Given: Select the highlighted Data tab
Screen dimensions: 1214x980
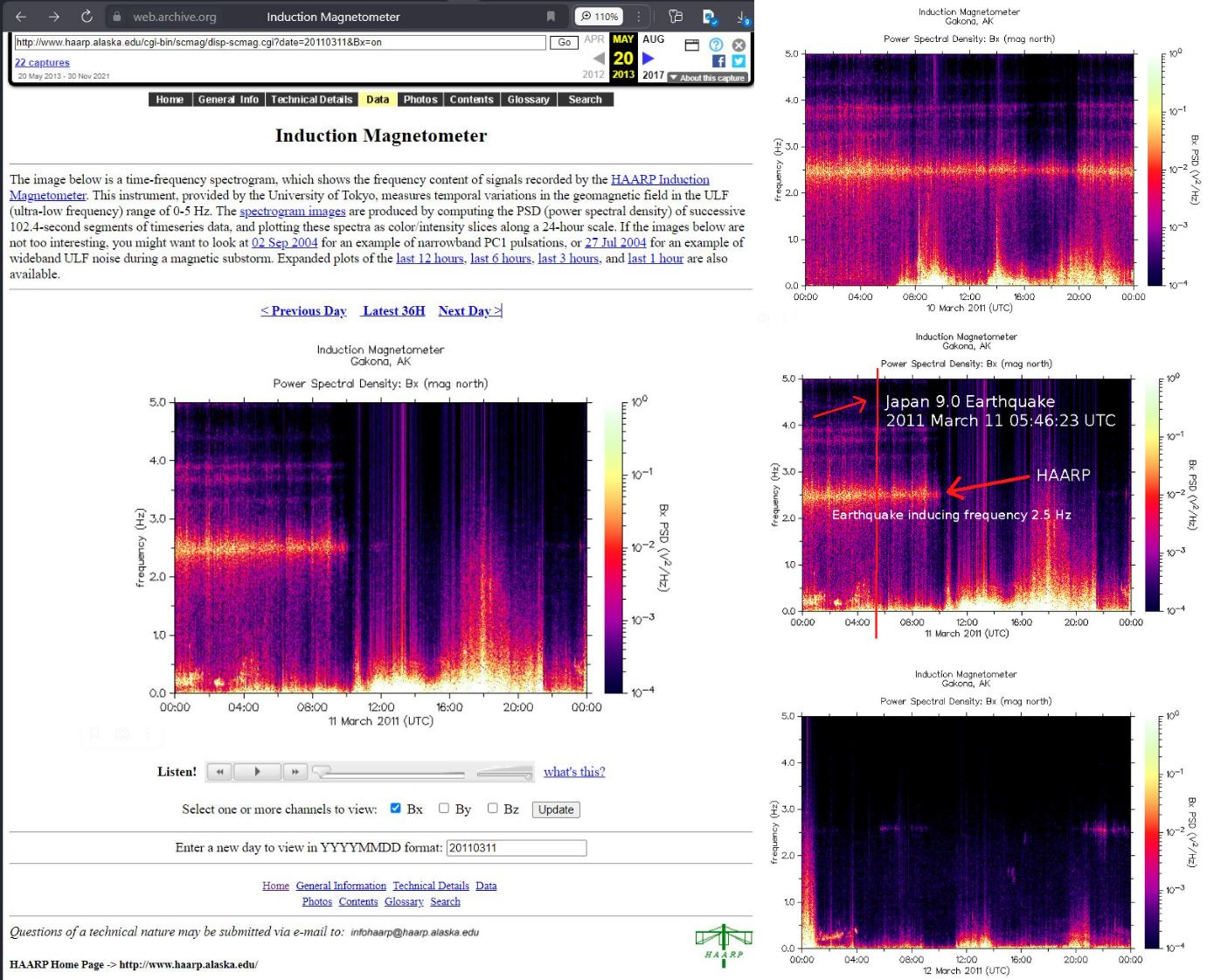Looking at the screenshot, I should tap(378, 100).
